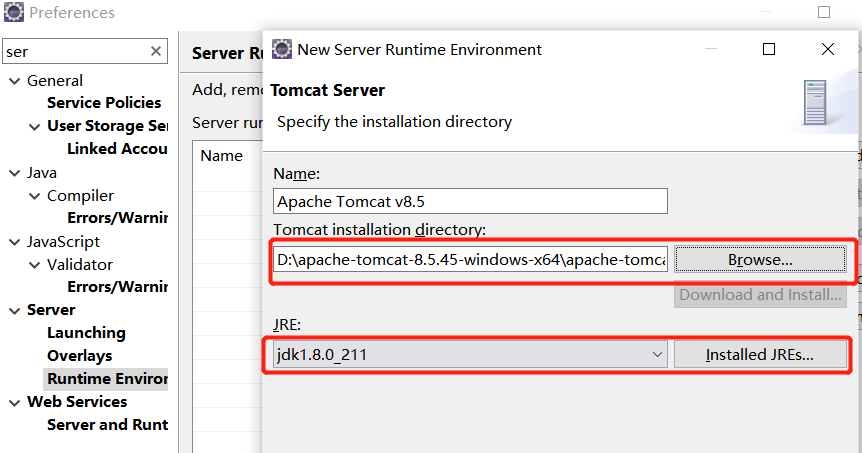The image size is (862, 453).
Task: Select the Web Services label in the tree
Action: coord(77,402)
